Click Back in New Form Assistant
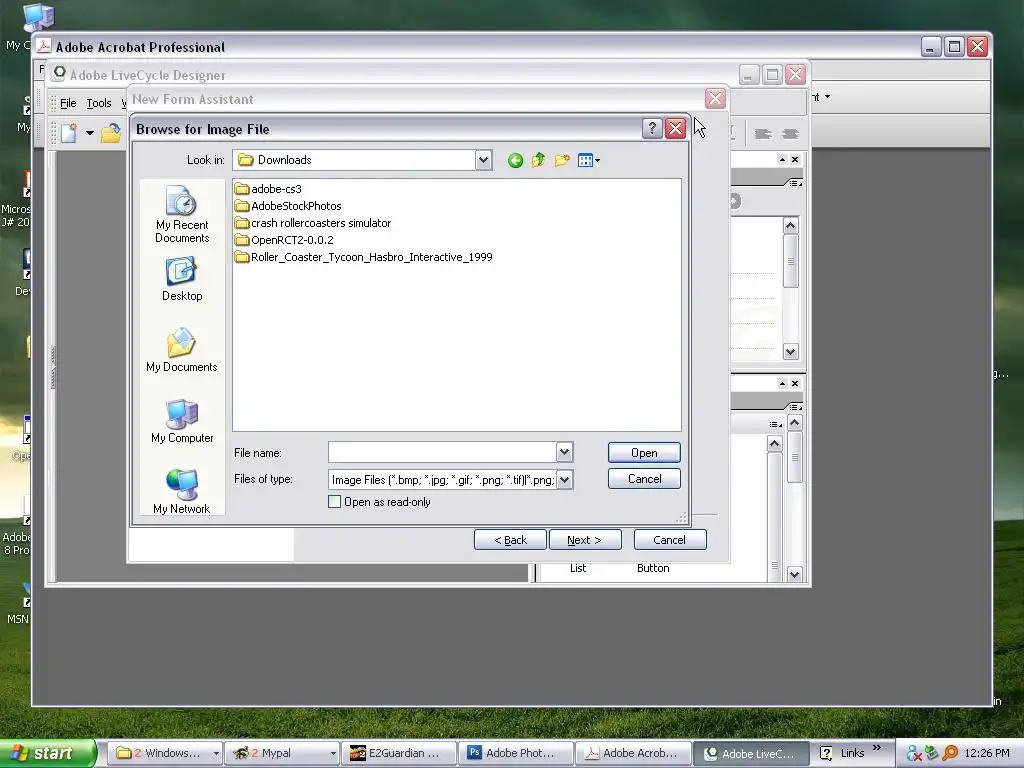 pos(510,540)
